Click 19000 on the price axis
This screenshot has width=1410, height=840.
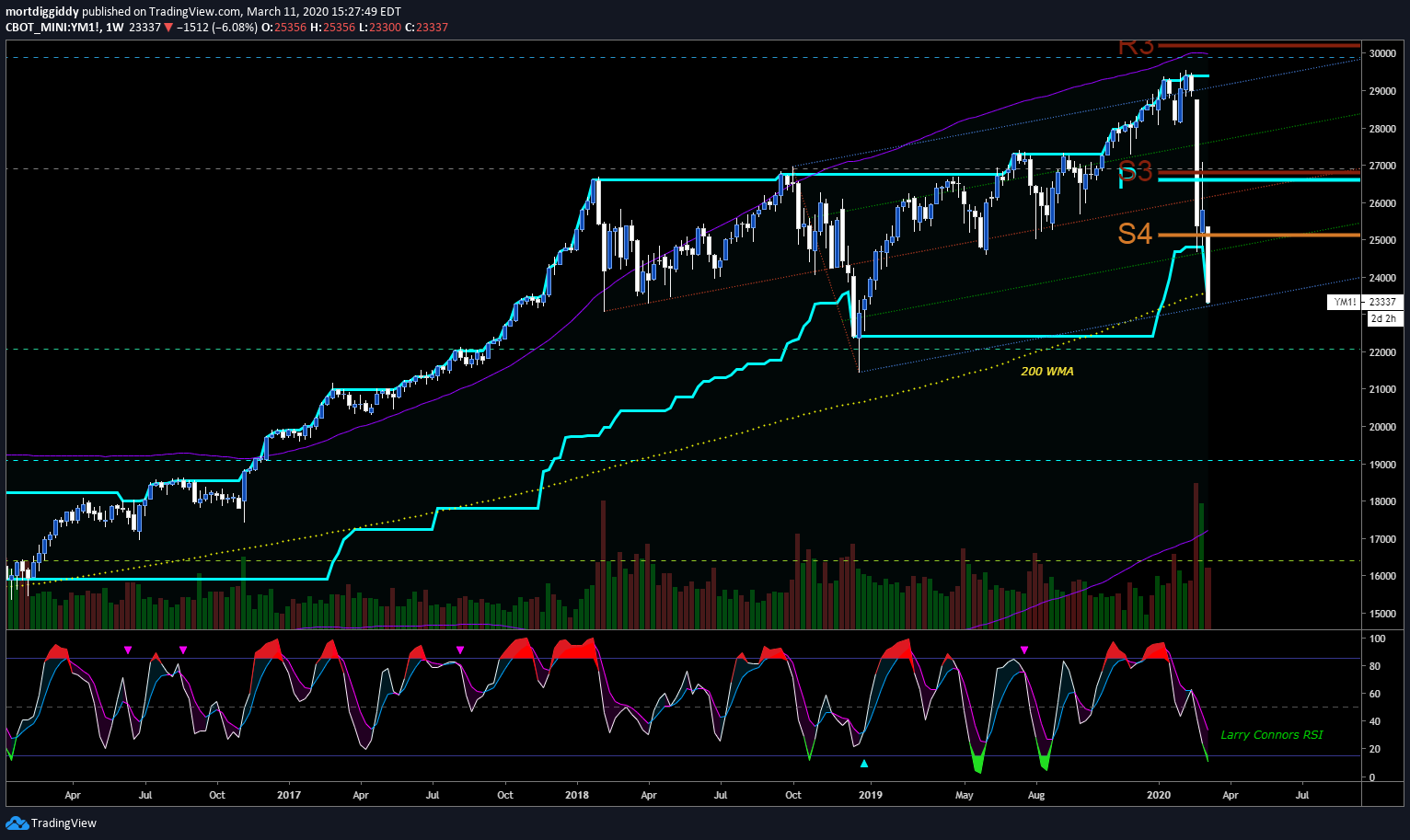tap(1382, 465)
